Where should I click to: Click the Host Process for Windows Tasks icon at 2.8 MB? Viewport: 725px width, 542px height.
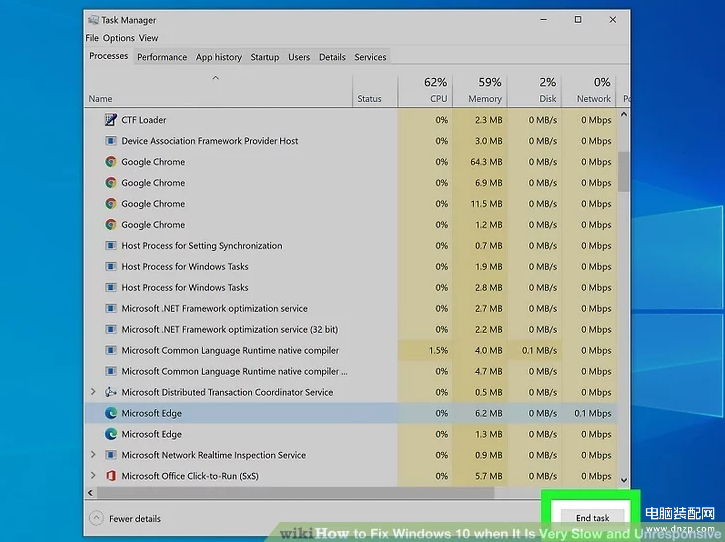(x=111, y=287)
